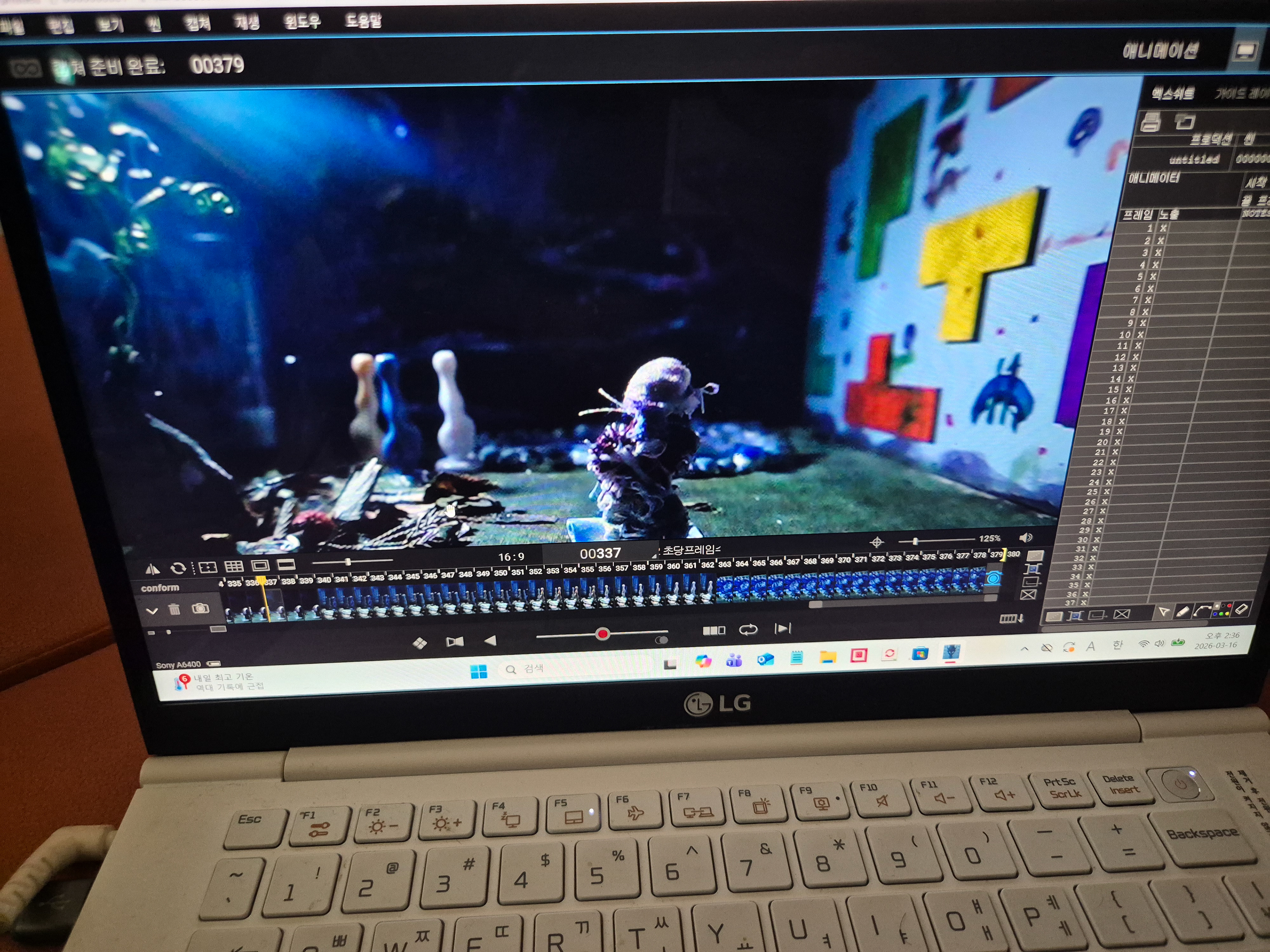Click the short play three-blocks icon
The image size is (1270, 952).
[714, 631]
